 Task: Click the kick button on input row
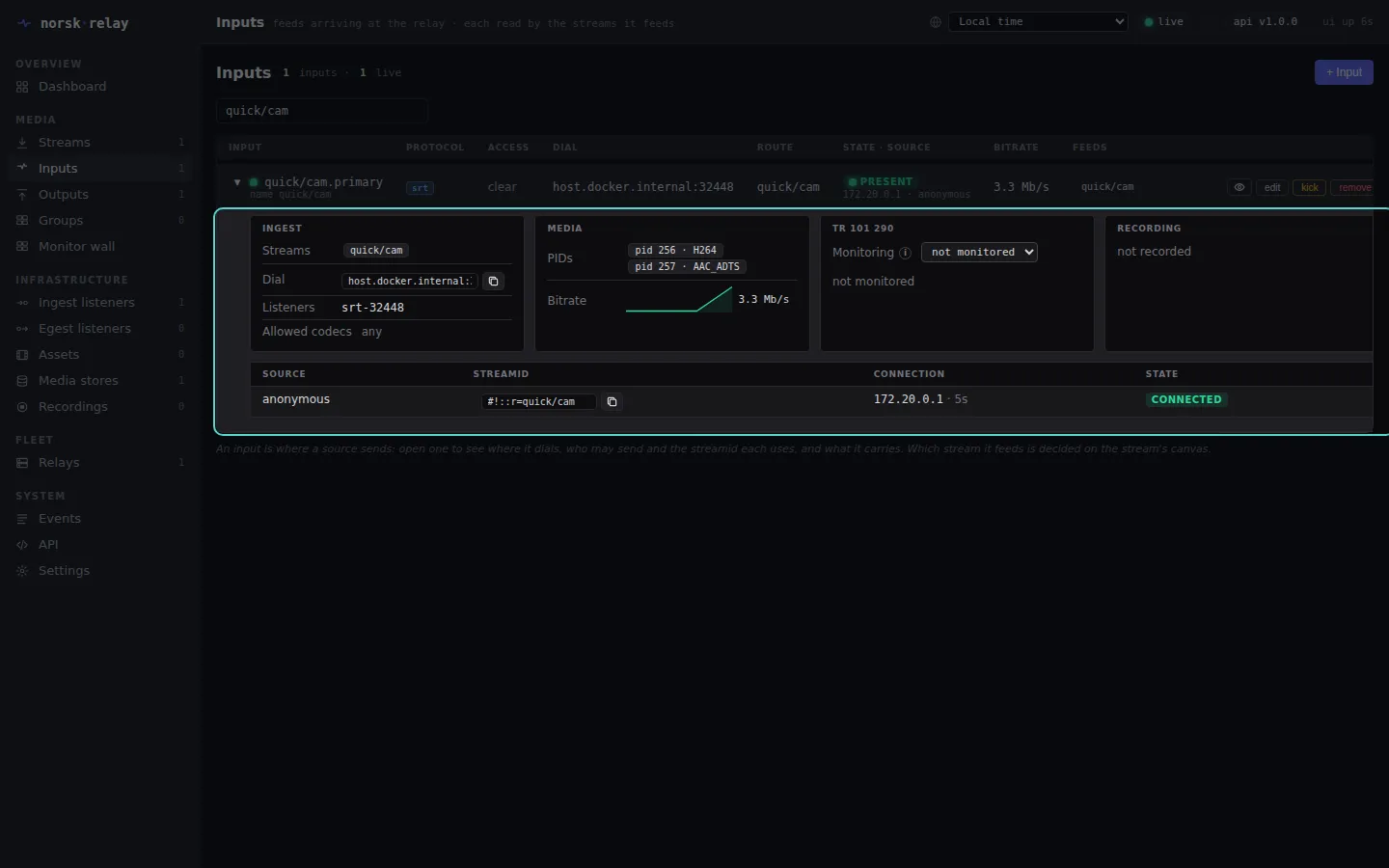(1309, 187)
